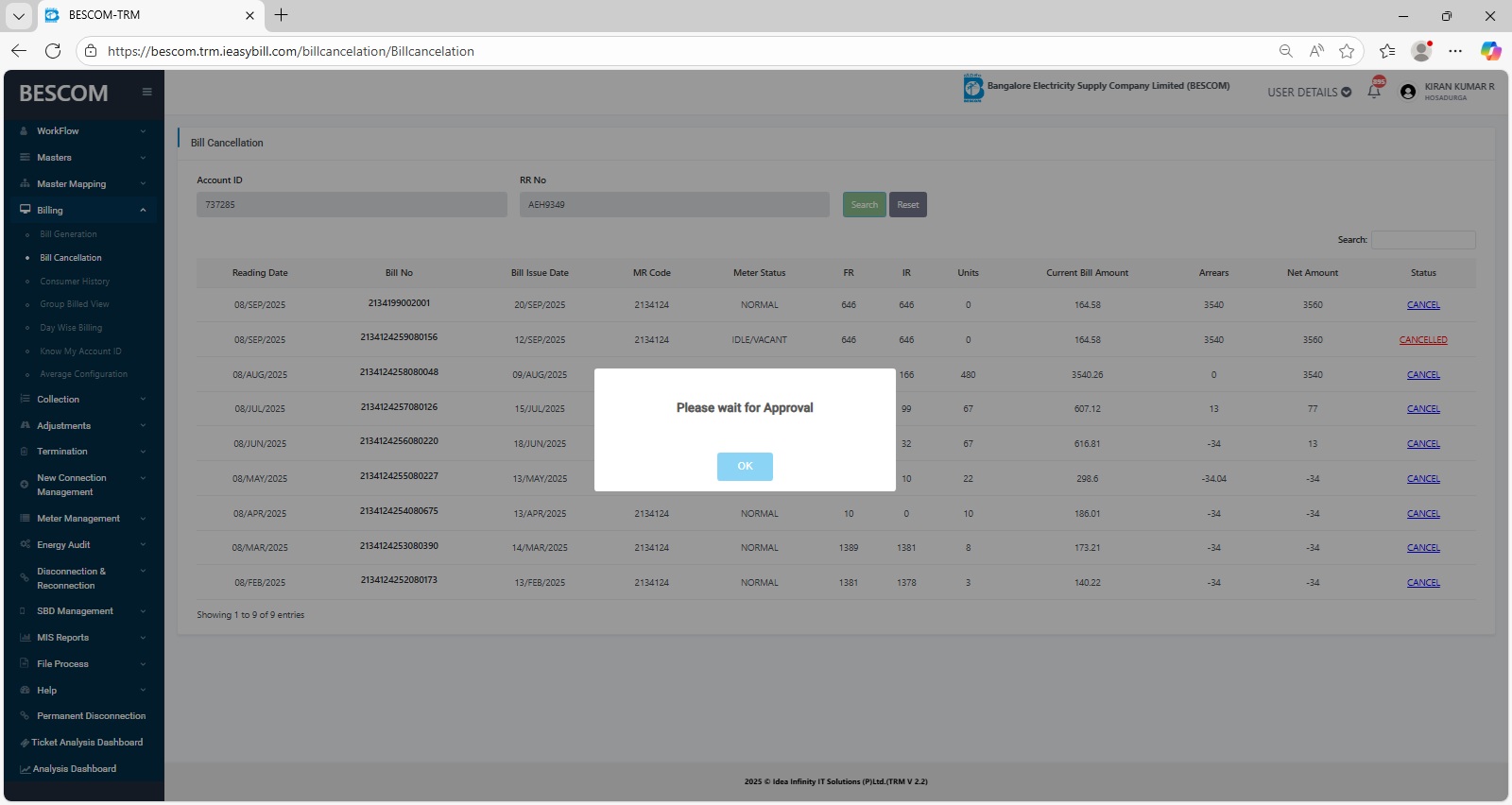Open Bill Generation submenu item

(68, 234)
